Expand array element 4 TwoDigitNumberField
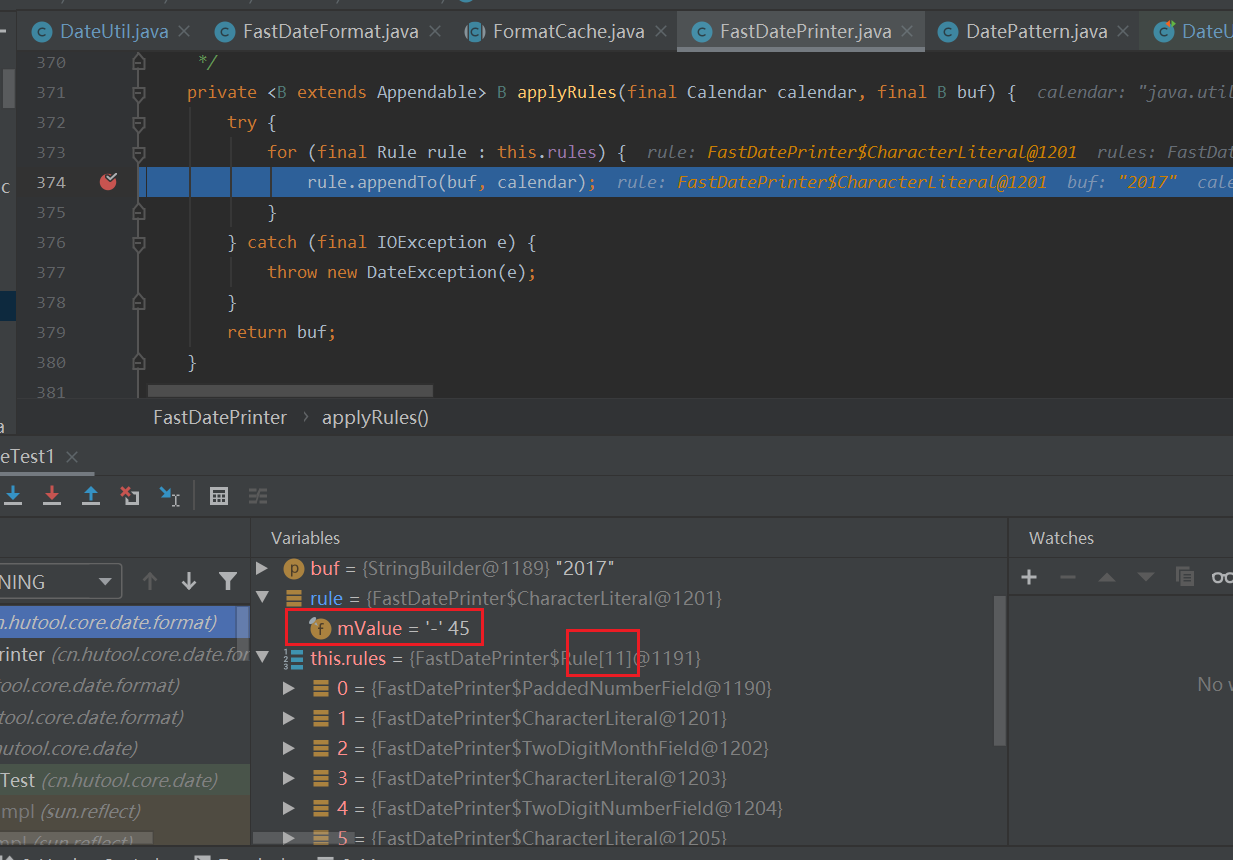Image resolution: width=1233 pixels, height=860 pixels. [289, 808]
